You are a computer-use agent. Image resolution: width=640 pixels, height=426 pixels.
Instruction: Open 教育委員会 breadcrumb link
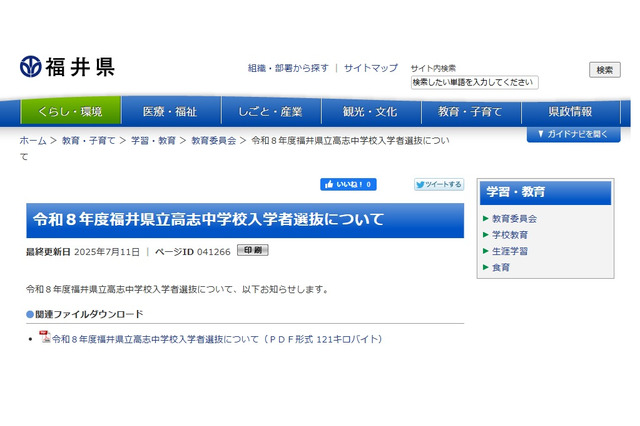(x=213, y=141)
